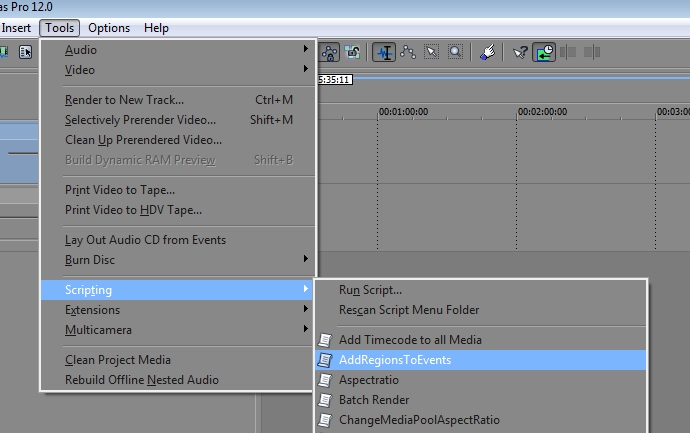Image resolution: width=690 pixels, height=433 pixels.
Task: Click the 00:01:00:00 mark on timeline ruler
Action: [x=379, y=112]
